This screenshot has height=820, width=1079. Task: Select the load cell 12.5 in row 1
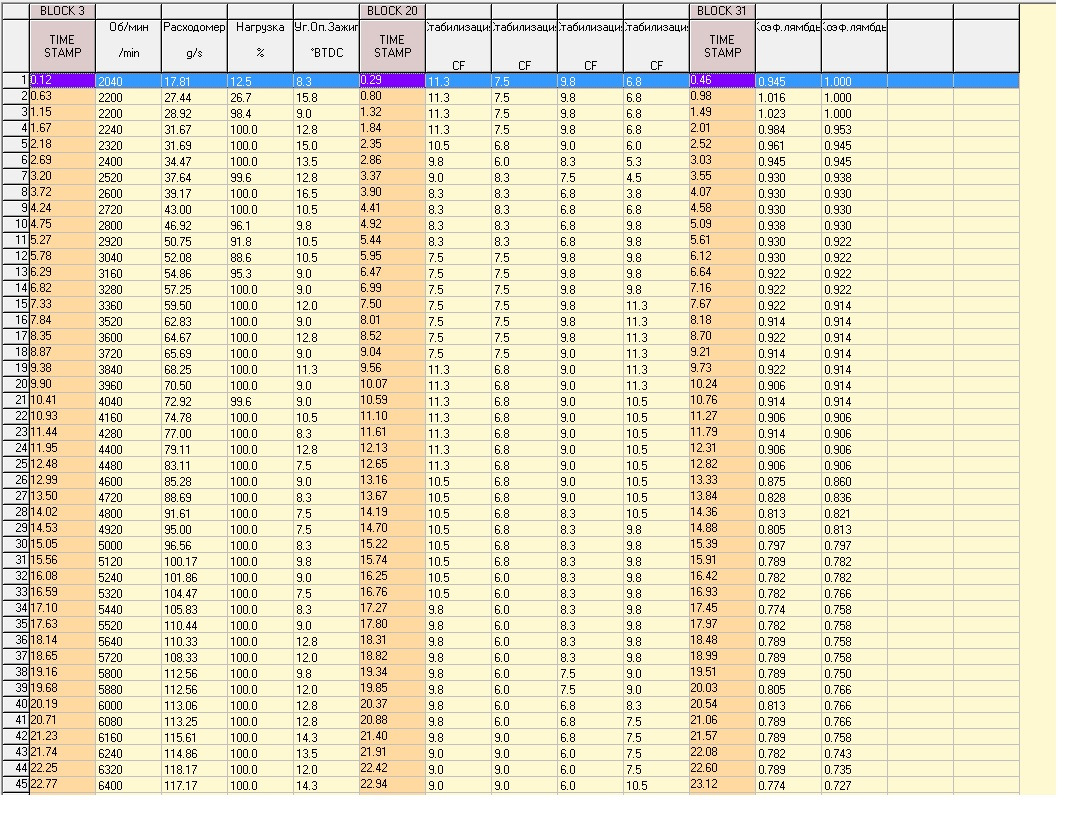[260, 81]
